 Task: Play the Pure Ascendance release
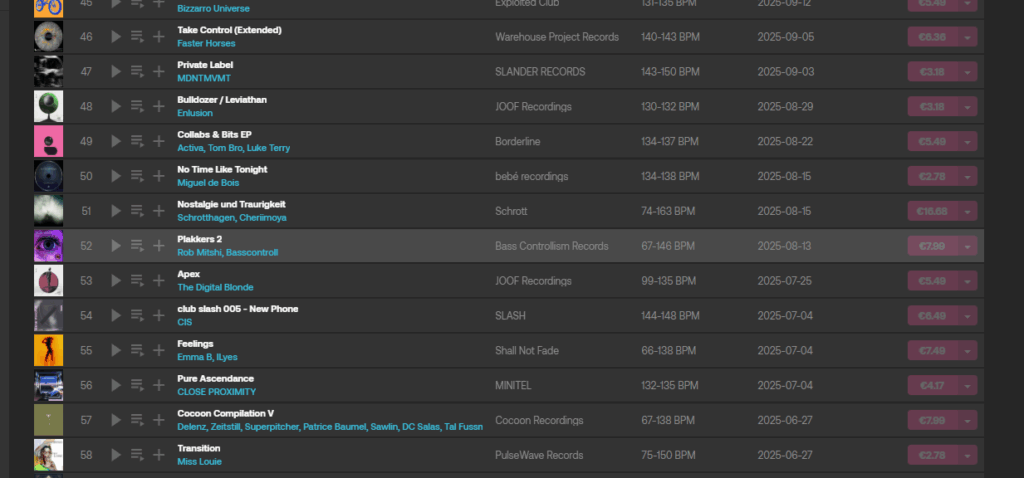pos(116,386)
